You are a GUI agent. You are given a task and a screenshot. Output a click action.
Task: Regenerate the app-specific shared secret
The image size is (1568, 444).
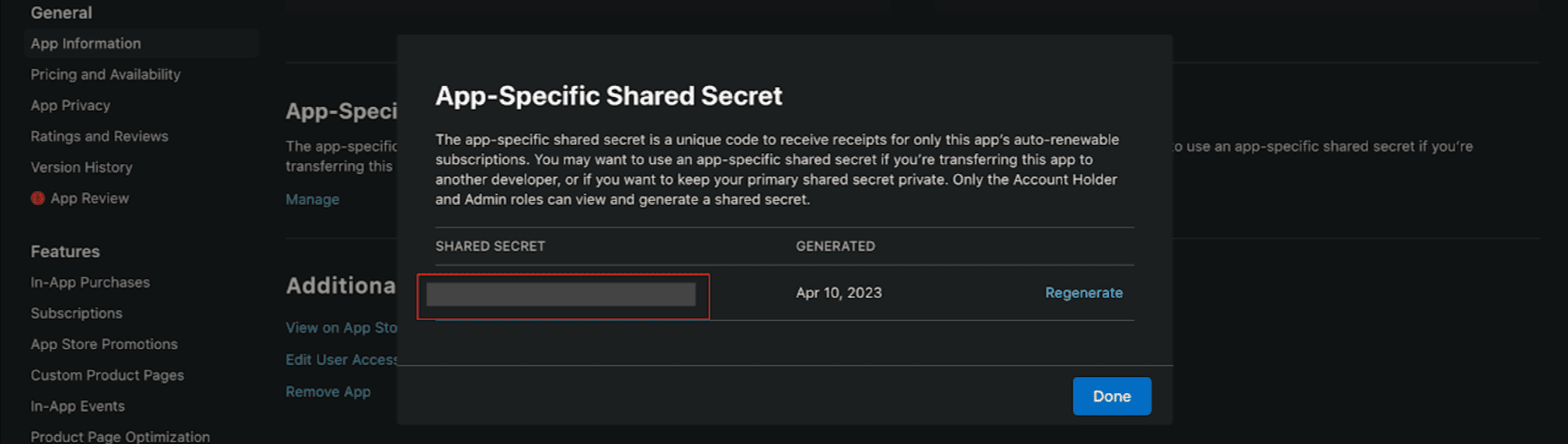coord(1083,293)
